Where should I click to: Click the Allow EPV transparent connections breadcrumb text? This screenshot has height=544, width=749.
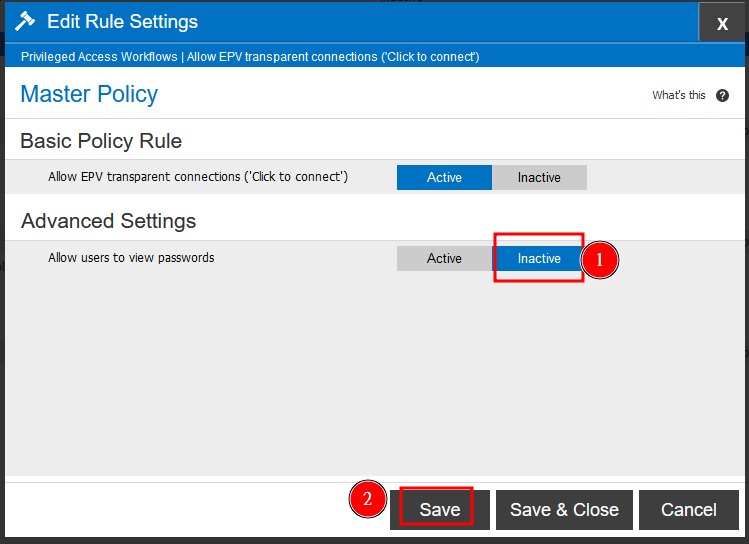(x=333, y=57)
